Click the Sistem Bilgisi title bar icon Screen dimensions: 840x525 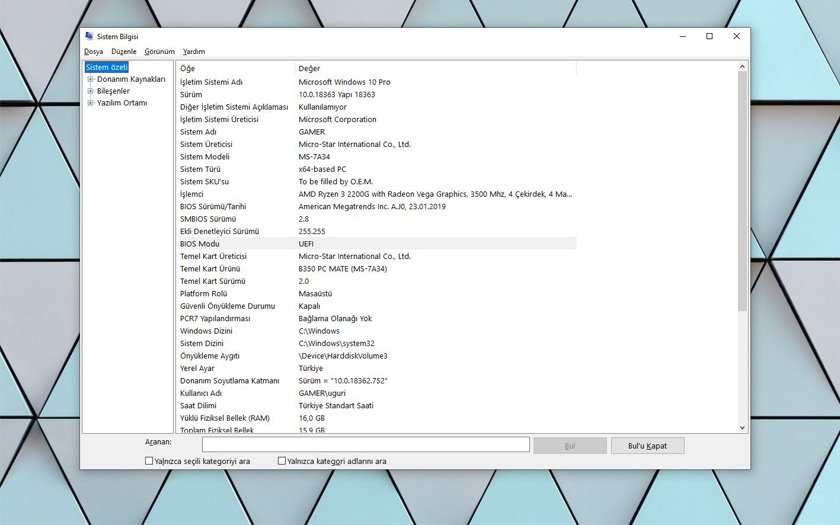(x=89, y=36)
